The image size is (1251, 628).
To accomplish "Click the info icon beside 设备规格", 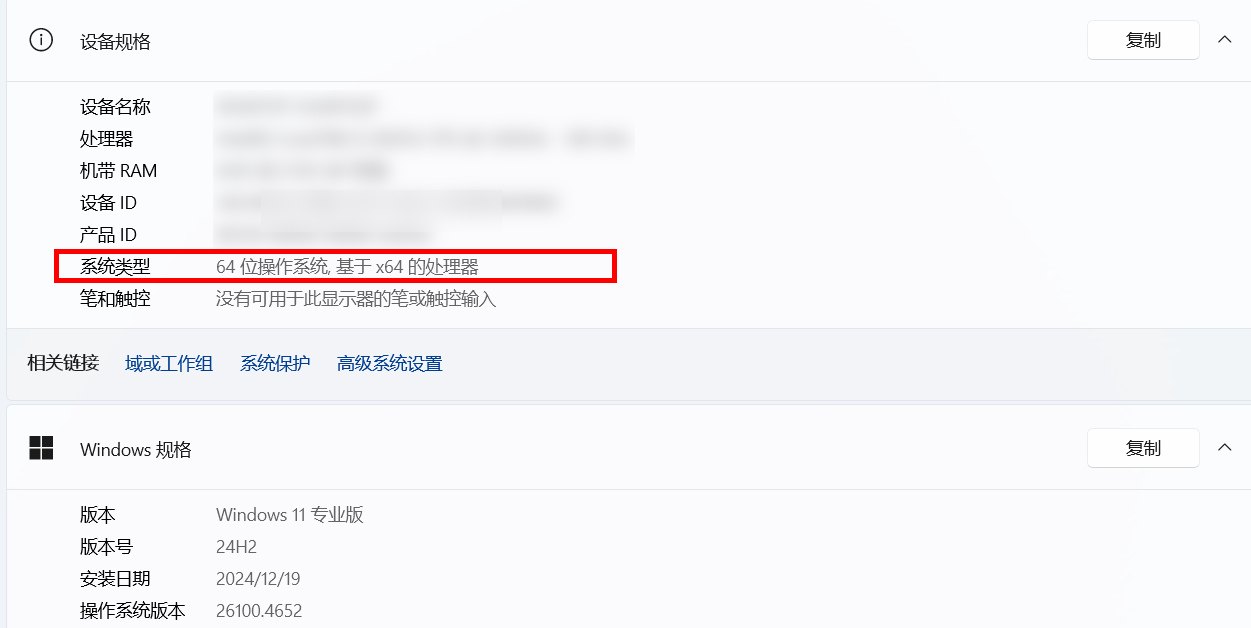I will tap(41, 41).
